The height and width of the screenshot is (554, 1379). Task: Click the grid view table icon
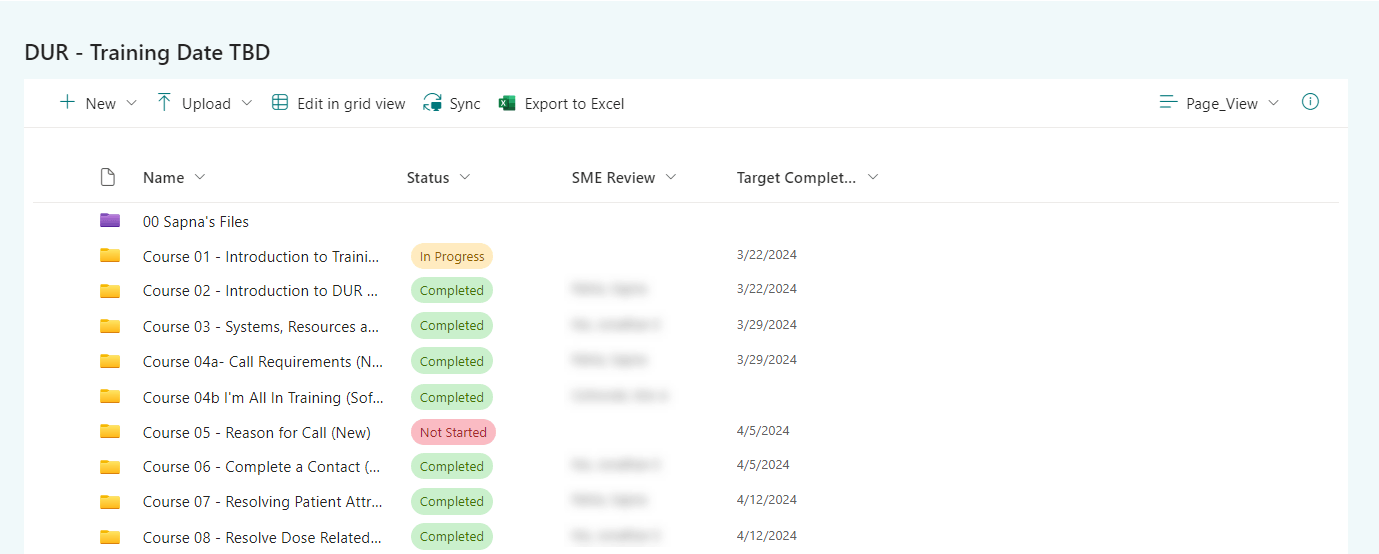tap(280, 102)
